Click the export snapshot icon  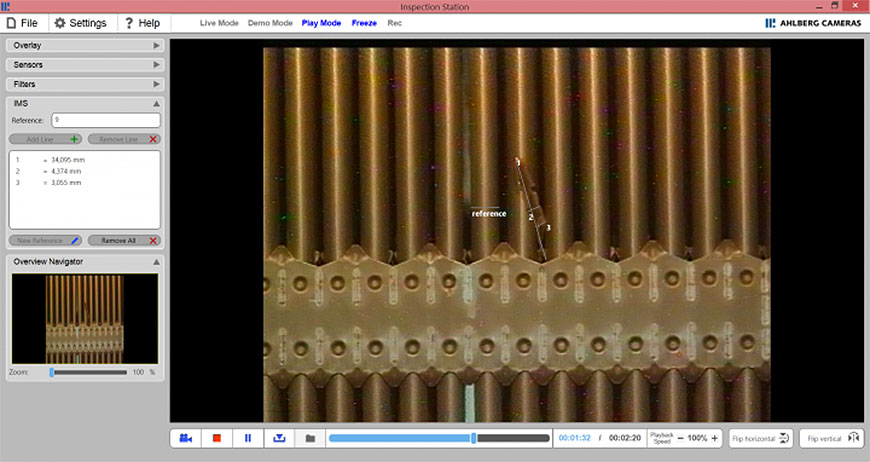(279, 438)
